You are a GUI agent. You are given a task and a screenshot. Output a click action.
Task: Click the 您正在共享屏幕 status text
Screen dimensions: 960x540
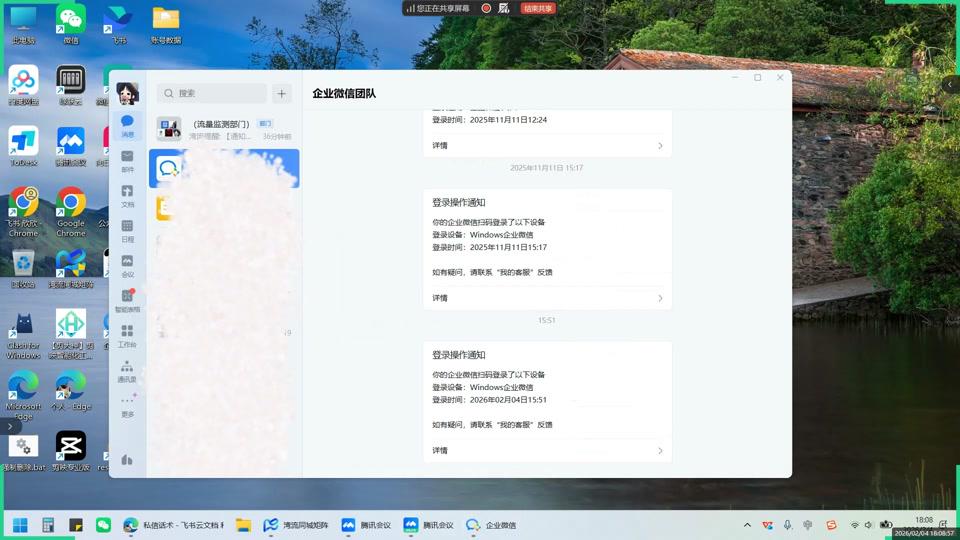click(x=443, y=8)
